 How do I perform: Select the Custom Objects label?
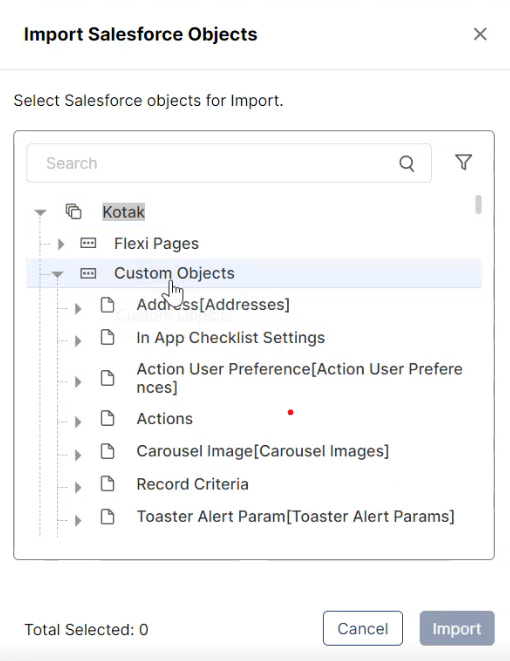click(174, 273)
